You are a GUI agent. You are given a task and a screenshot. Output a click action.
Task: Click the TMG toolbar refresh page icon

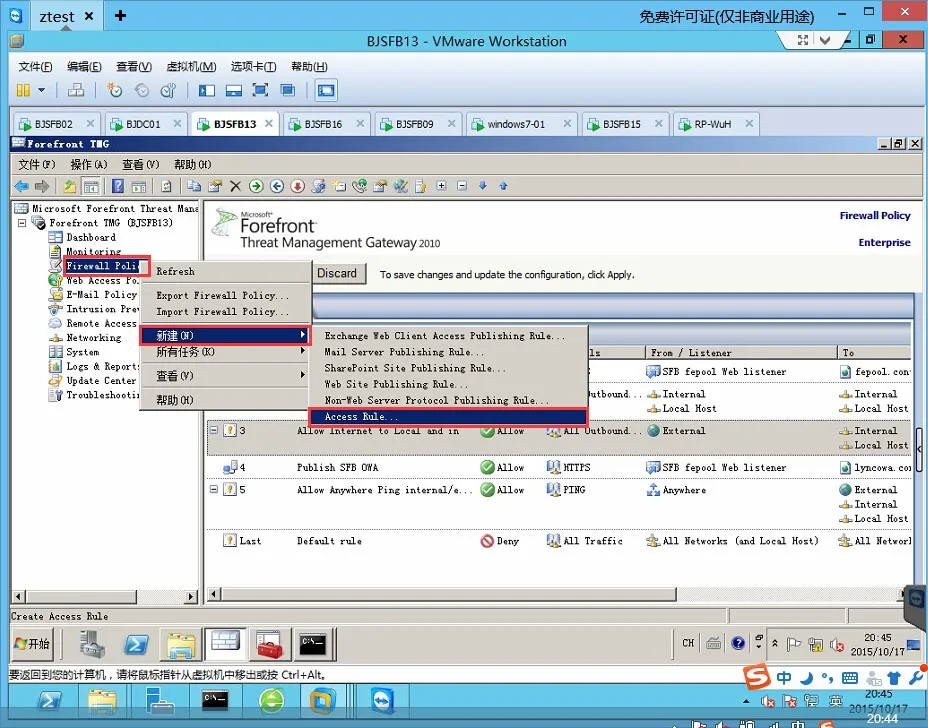(x=166, y=186)
